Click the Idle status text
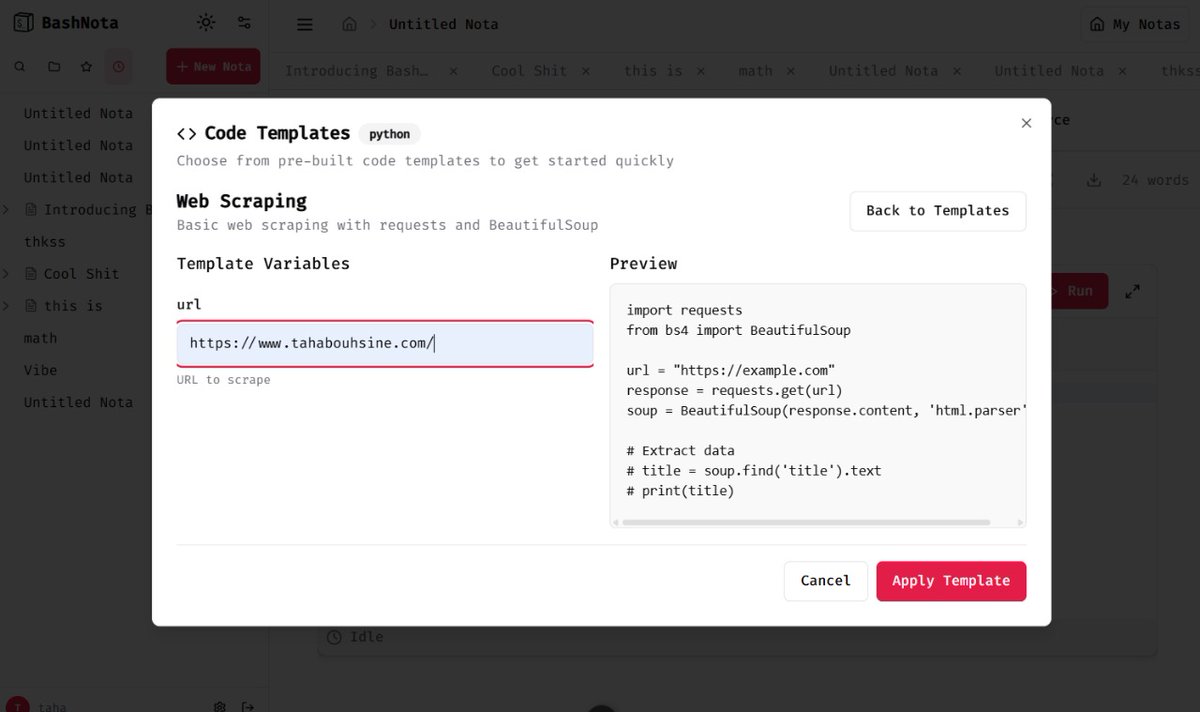Image resolution: width=1200 pixels, height=712 pixels. click(367, 637)
